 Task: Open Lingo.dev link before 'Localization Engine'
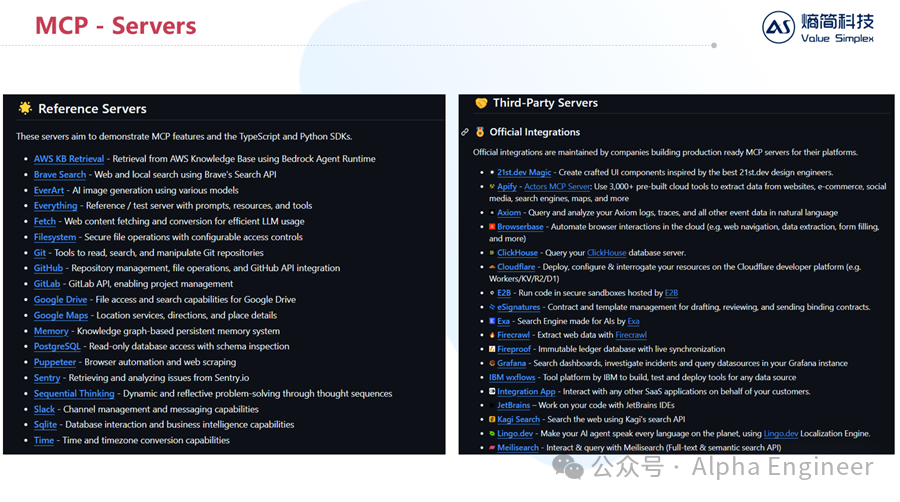781,434
